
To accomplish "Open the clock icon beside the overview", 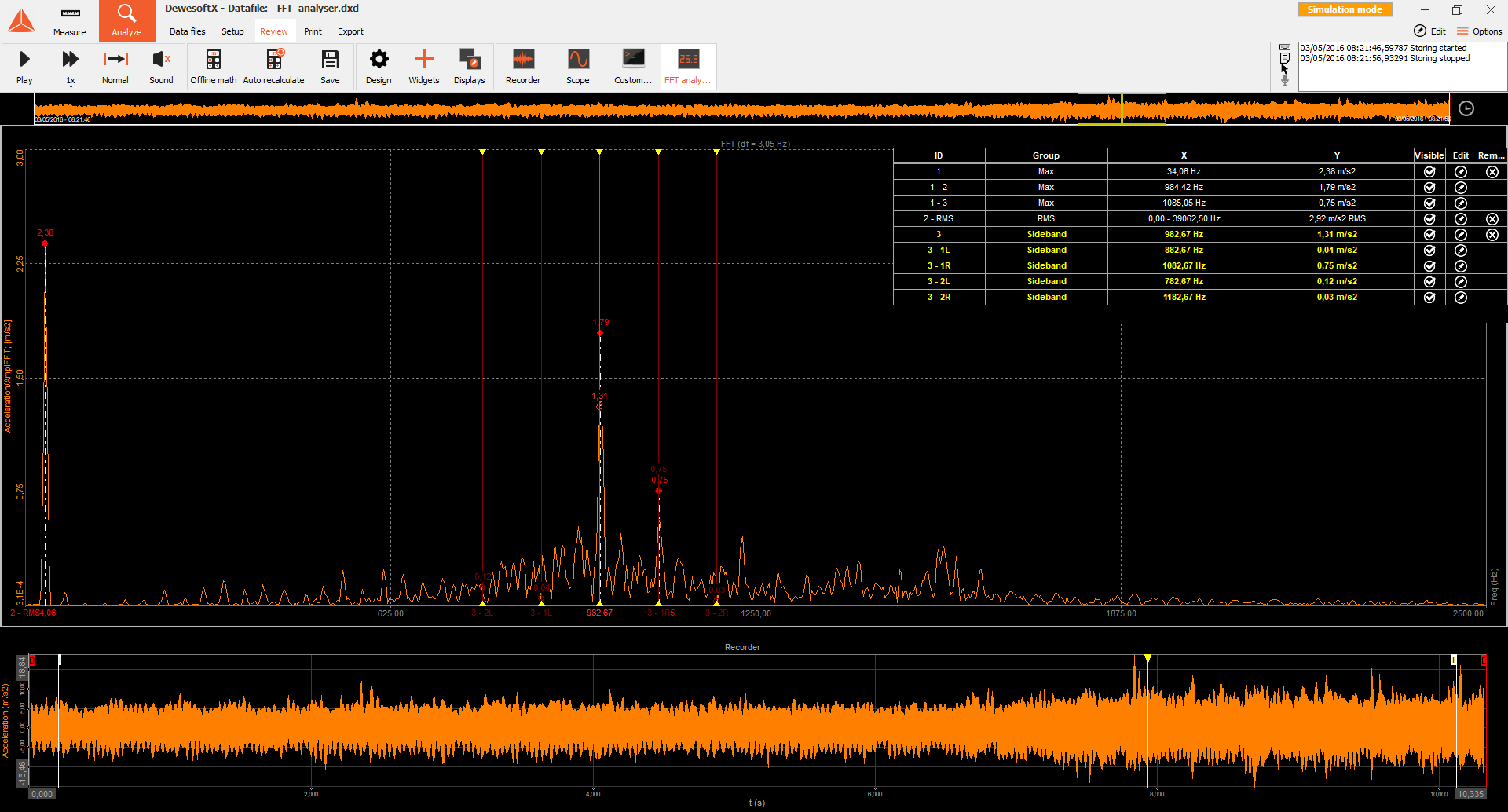I will (1466, 109).
